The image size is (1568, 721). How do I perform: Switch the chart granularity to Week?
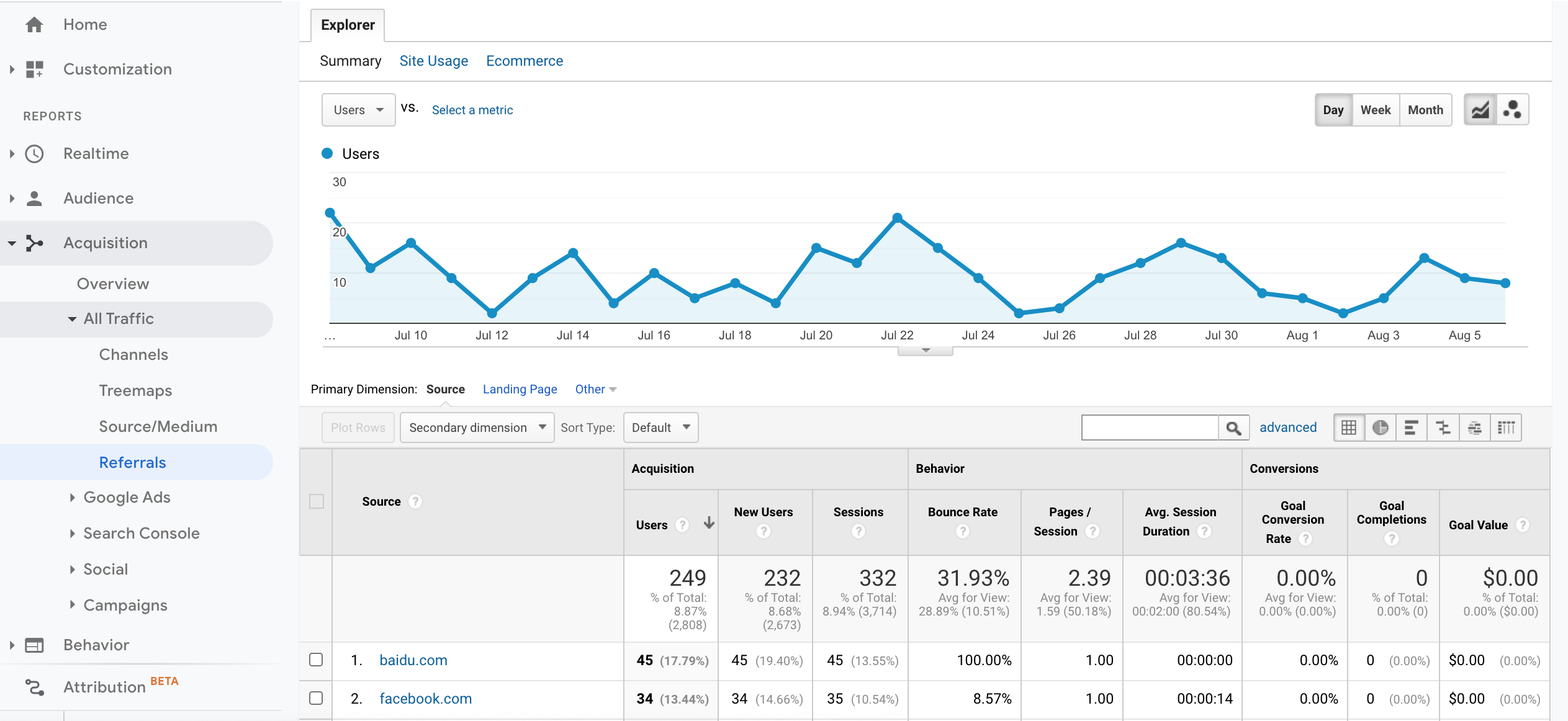coord(1376,109)
